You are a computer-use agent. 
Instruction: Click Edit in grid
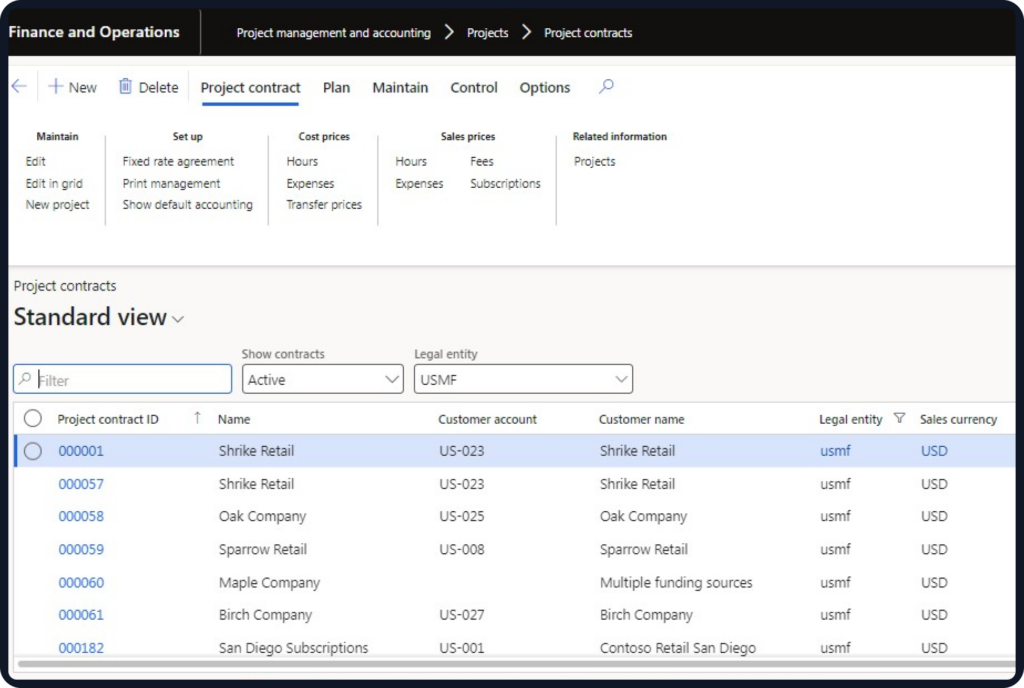[x=54, y=183]
